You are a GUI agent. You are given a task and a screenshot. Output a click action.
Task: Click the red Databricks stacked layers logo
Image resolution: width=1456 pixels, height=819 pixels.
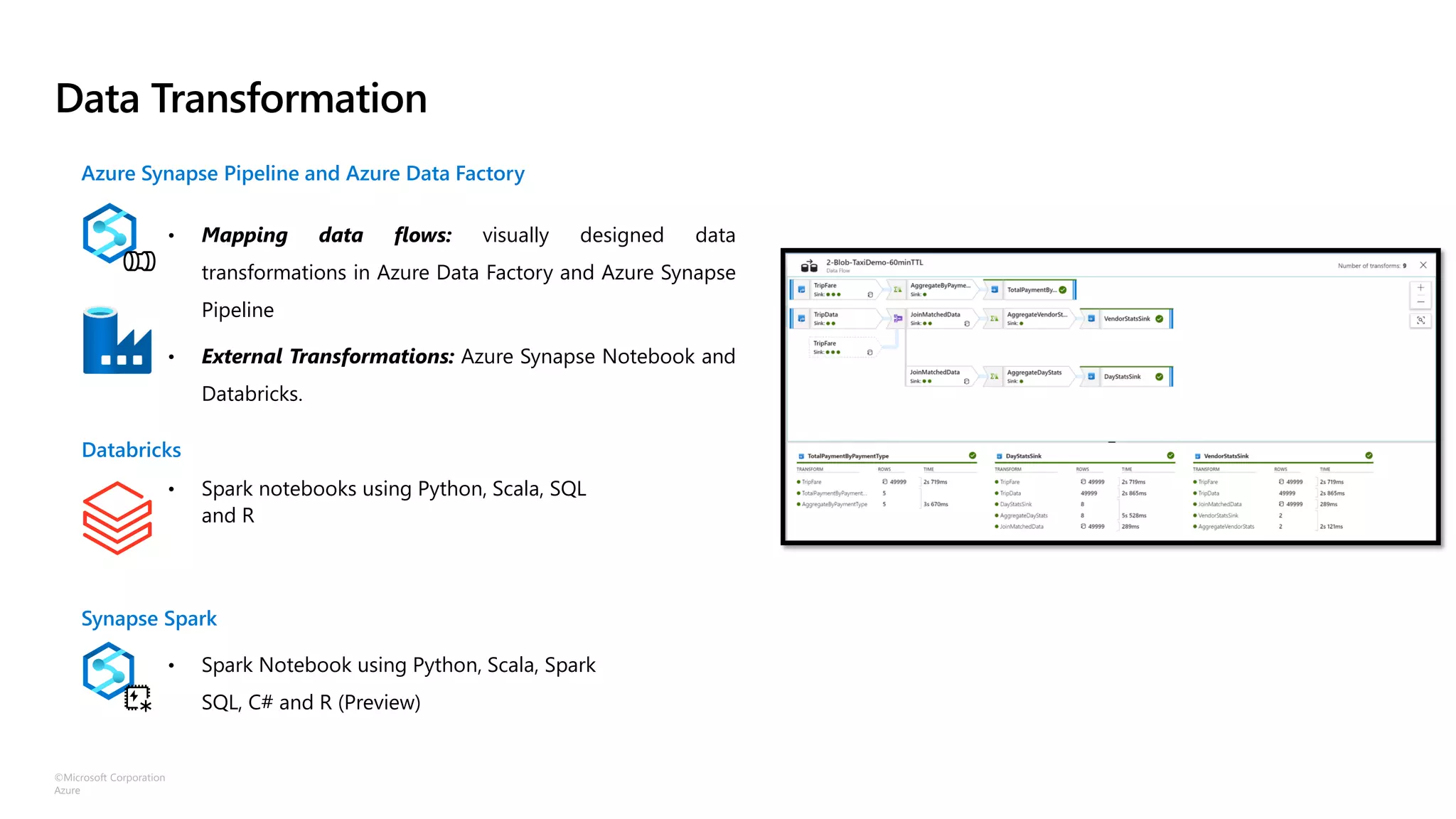point(117,518)
